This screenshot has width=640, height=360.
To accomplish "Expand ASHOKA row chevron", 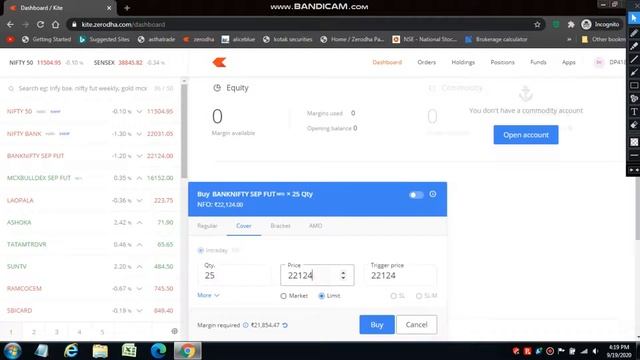I will (139, 222).
